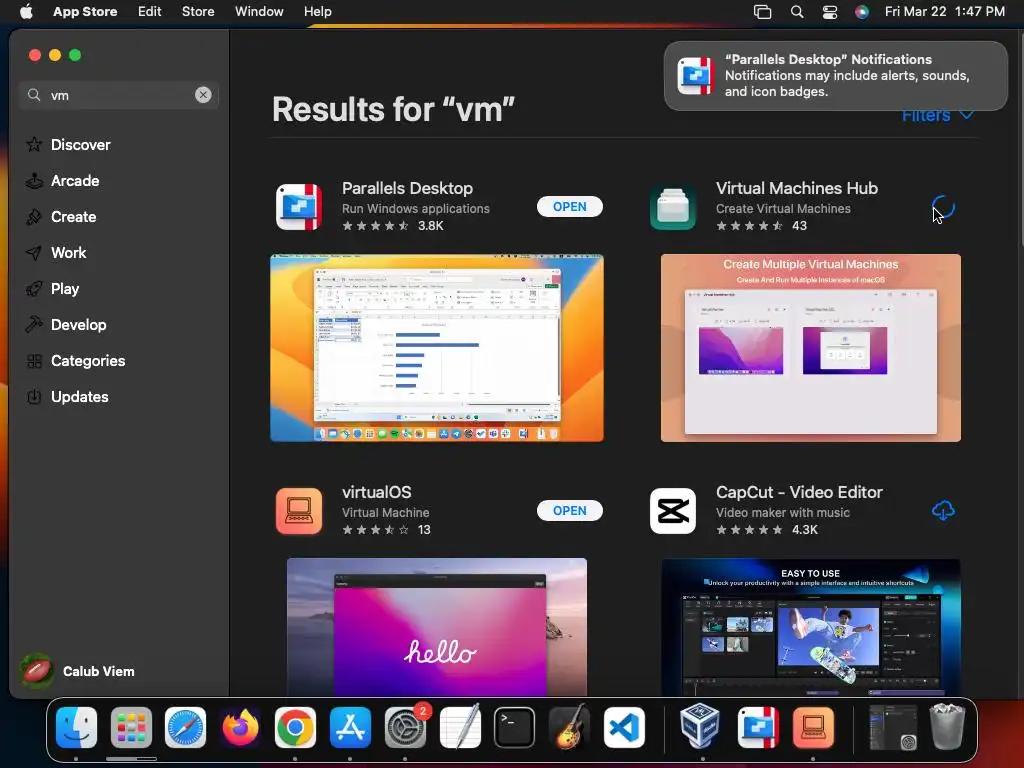
Task: Open the Calub Viem account profile
Action: click(78, 671)
